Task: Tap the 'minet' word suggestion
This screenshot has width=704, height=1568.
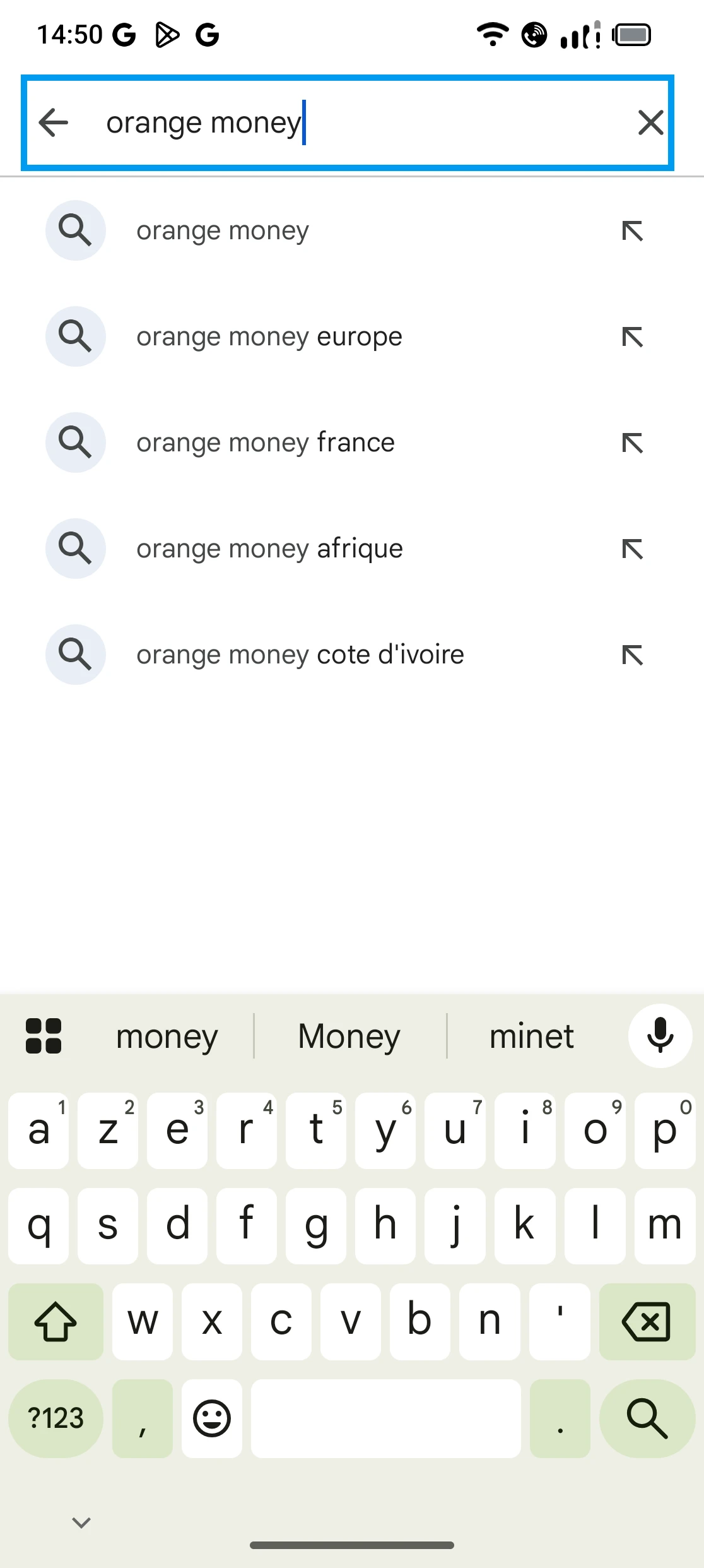Action: (532, 1036)
